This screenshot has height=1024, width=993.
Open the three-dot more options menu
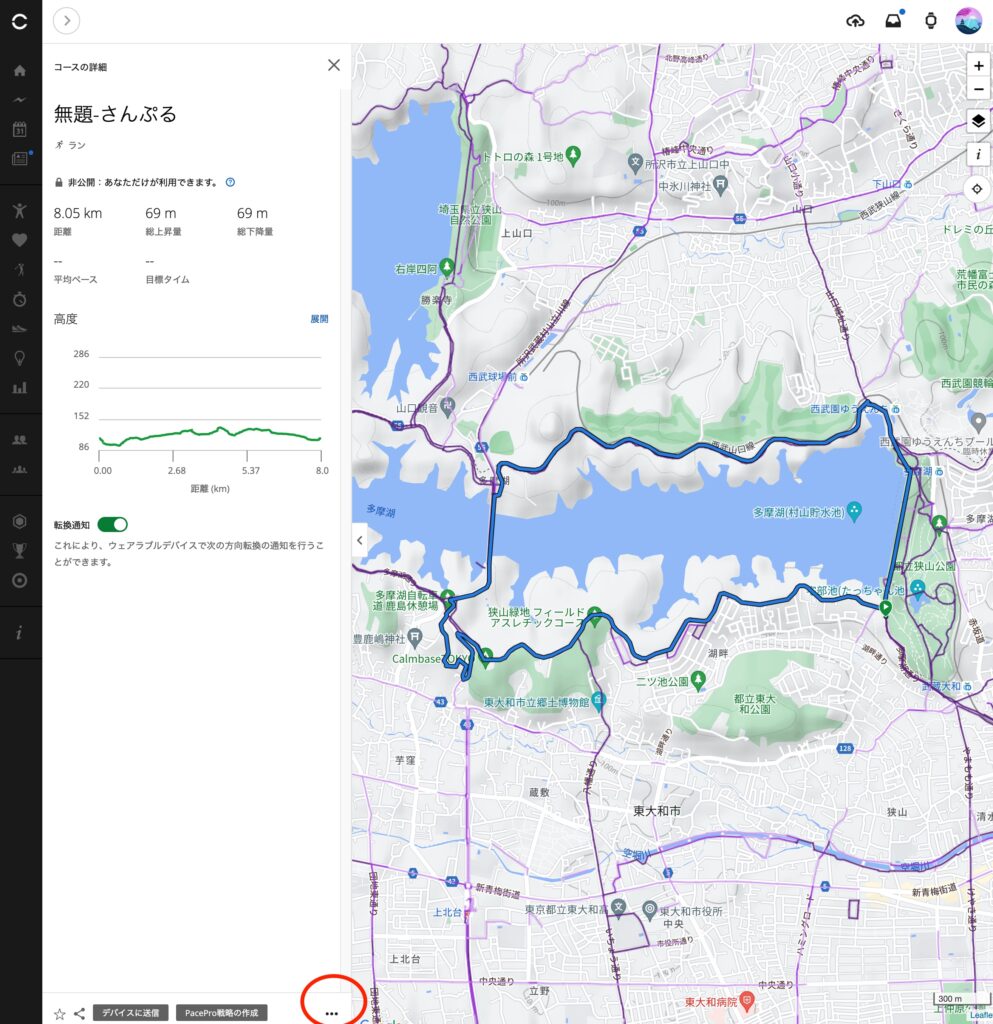[332, 1013]
